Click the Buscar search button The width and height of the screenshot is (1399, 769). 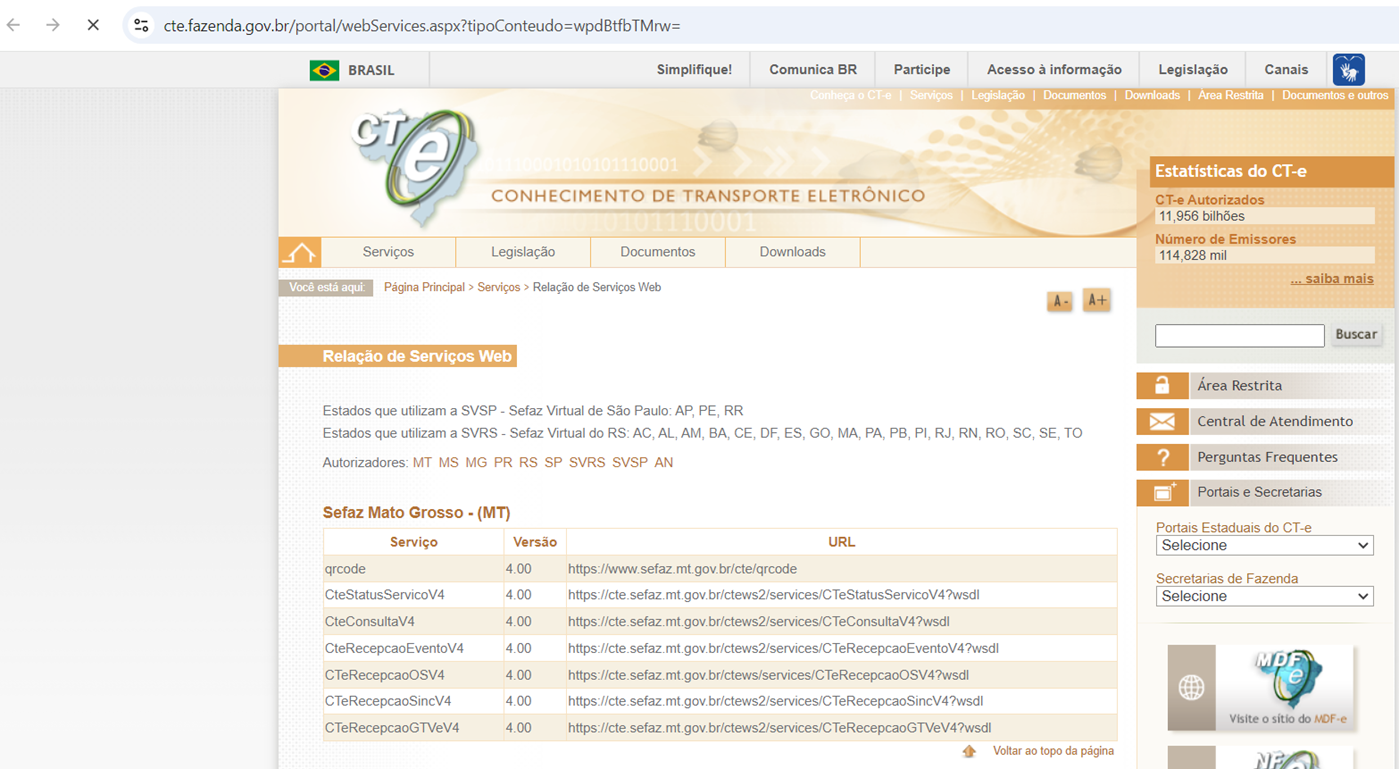[x=1356, y=334]
